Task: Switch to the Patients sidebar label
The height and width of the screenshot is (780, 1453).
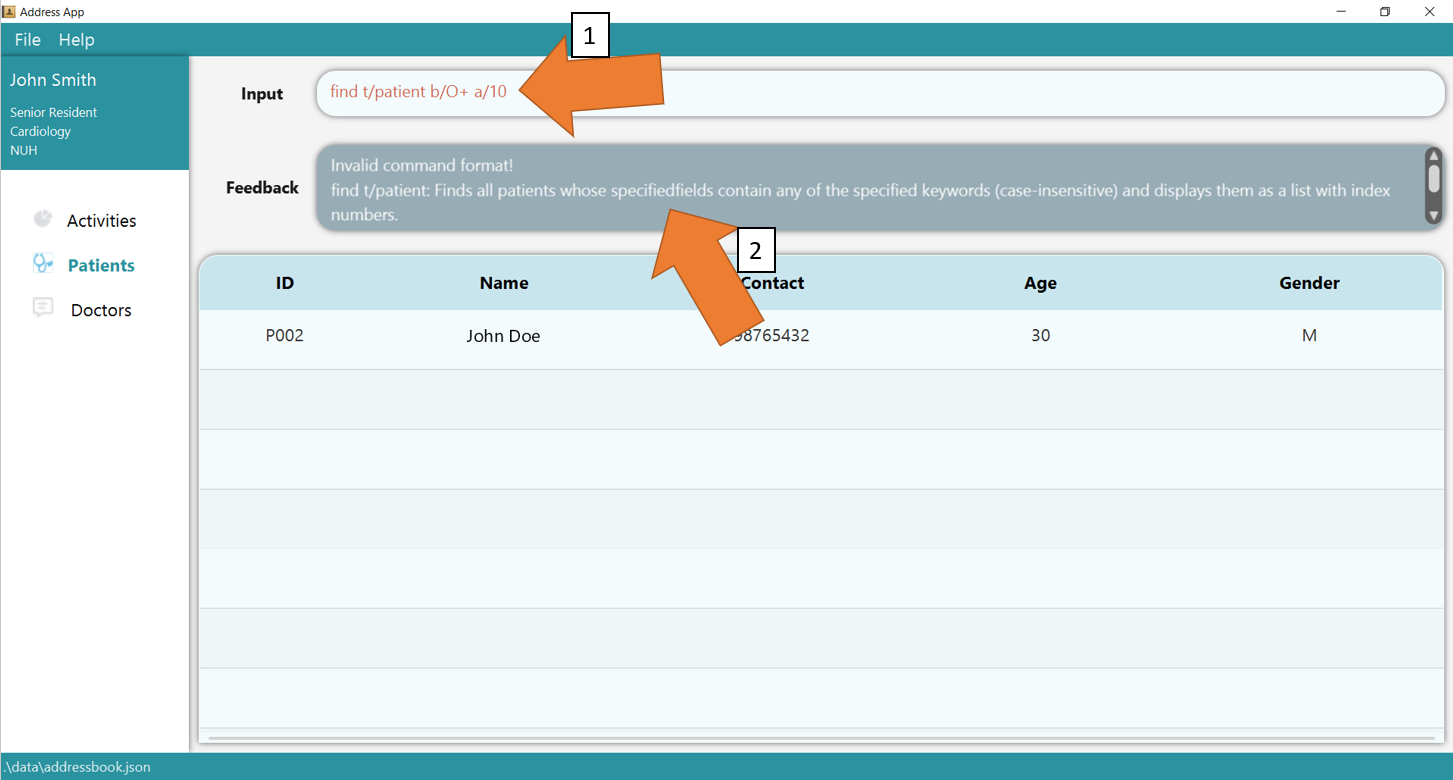Action: [x=101, y=266]
